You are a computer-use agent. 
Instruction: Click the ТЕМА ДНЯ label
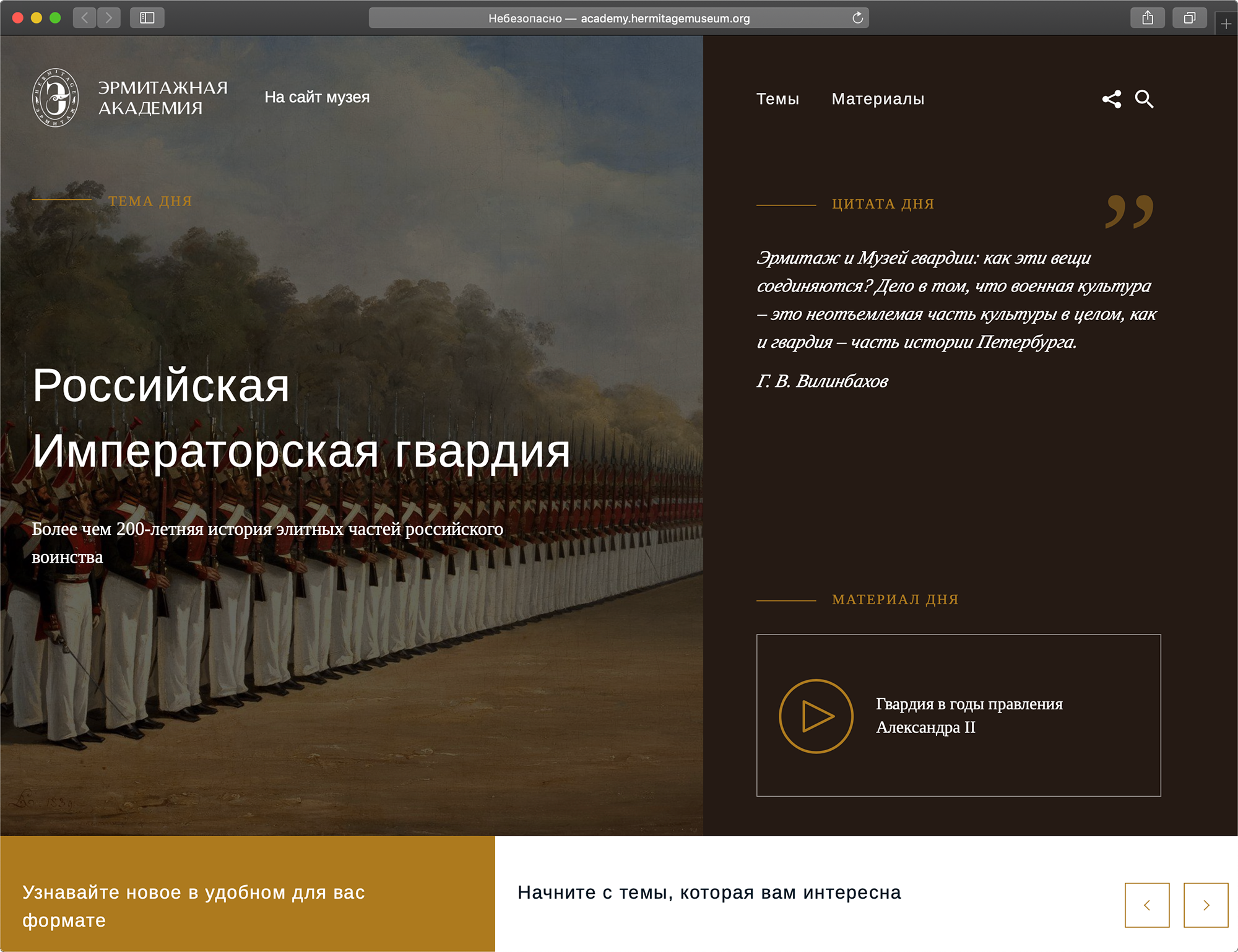pos(150,201)
